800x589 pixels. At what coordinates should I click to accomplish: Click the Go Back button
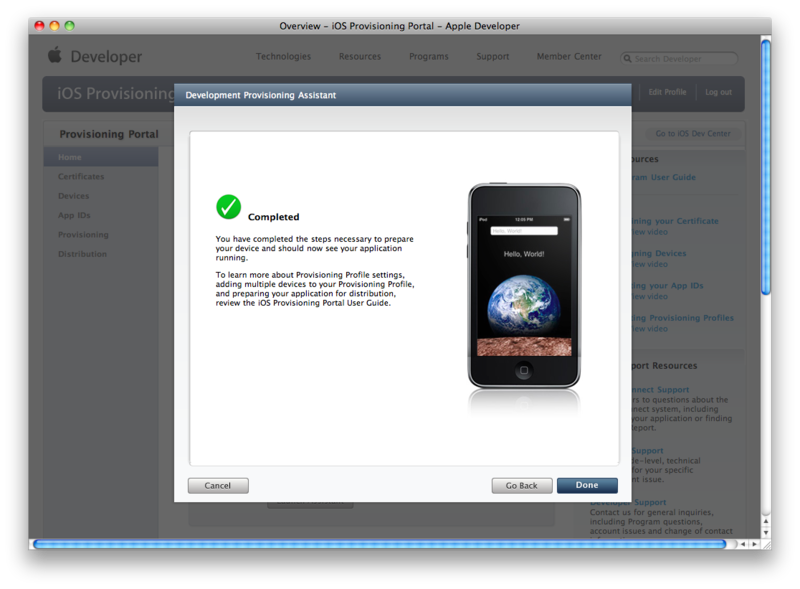point(521,485)
